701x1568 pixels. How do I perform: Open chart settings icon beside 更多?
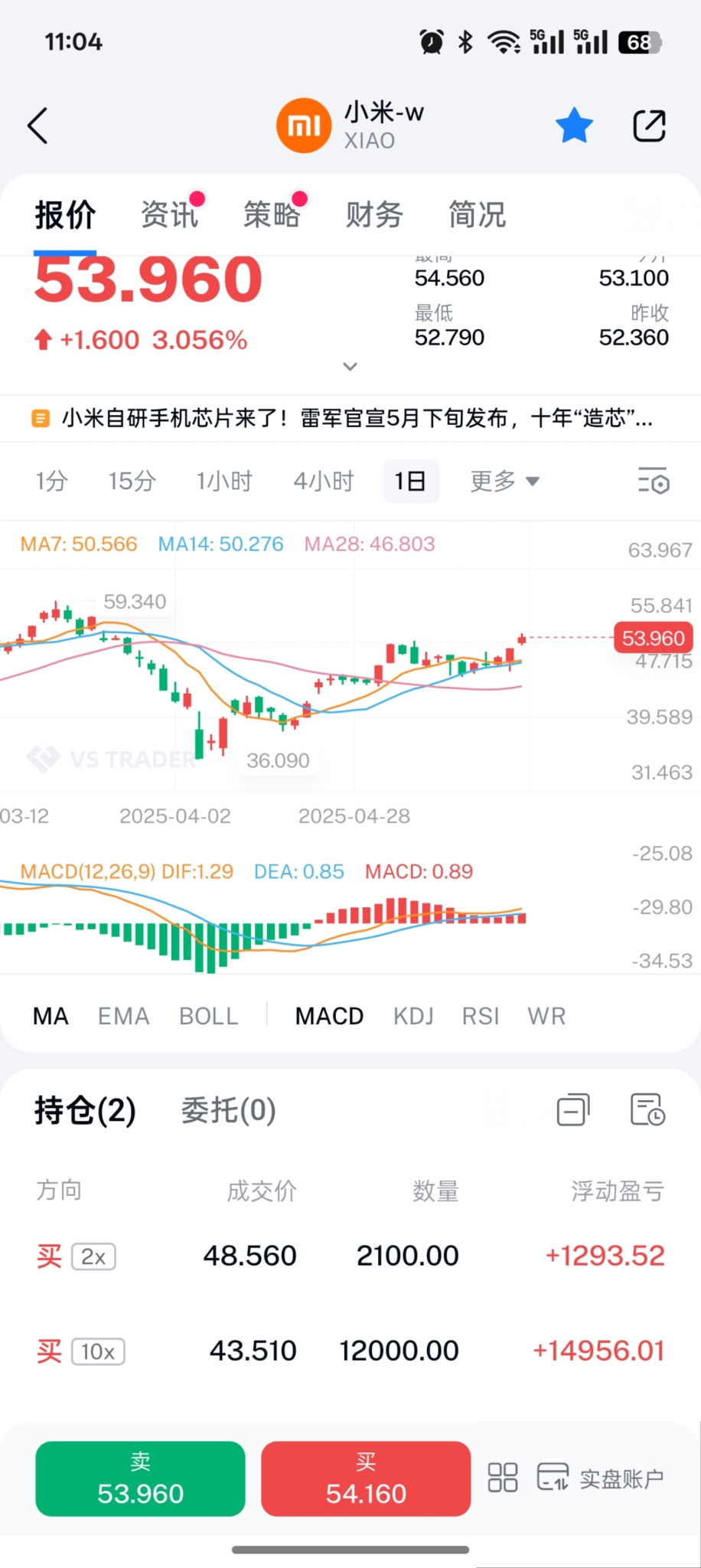pyautogui.click(x=654, y=481)
